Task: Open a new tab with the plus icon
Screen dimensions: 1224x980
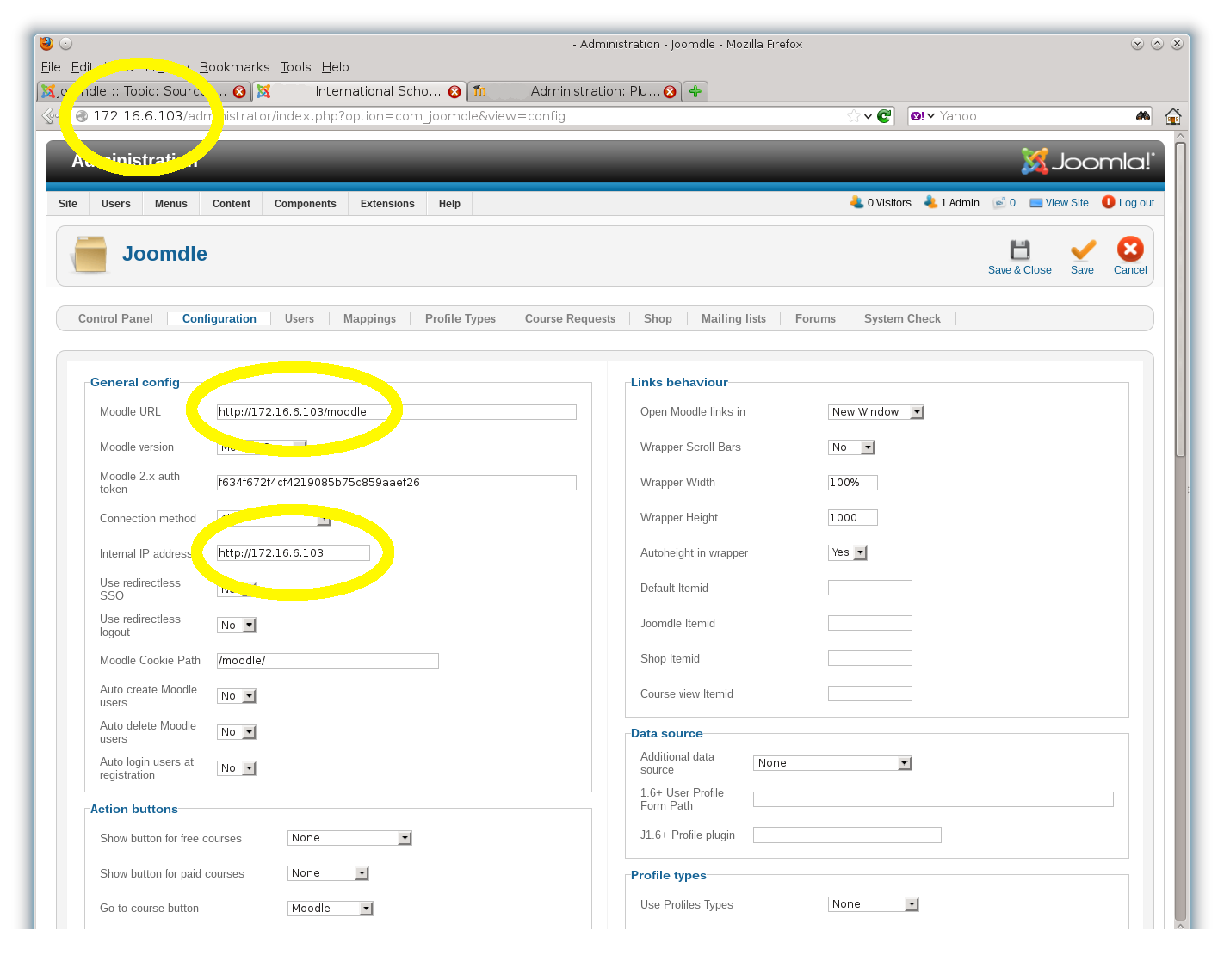Action: pos(695,91)
